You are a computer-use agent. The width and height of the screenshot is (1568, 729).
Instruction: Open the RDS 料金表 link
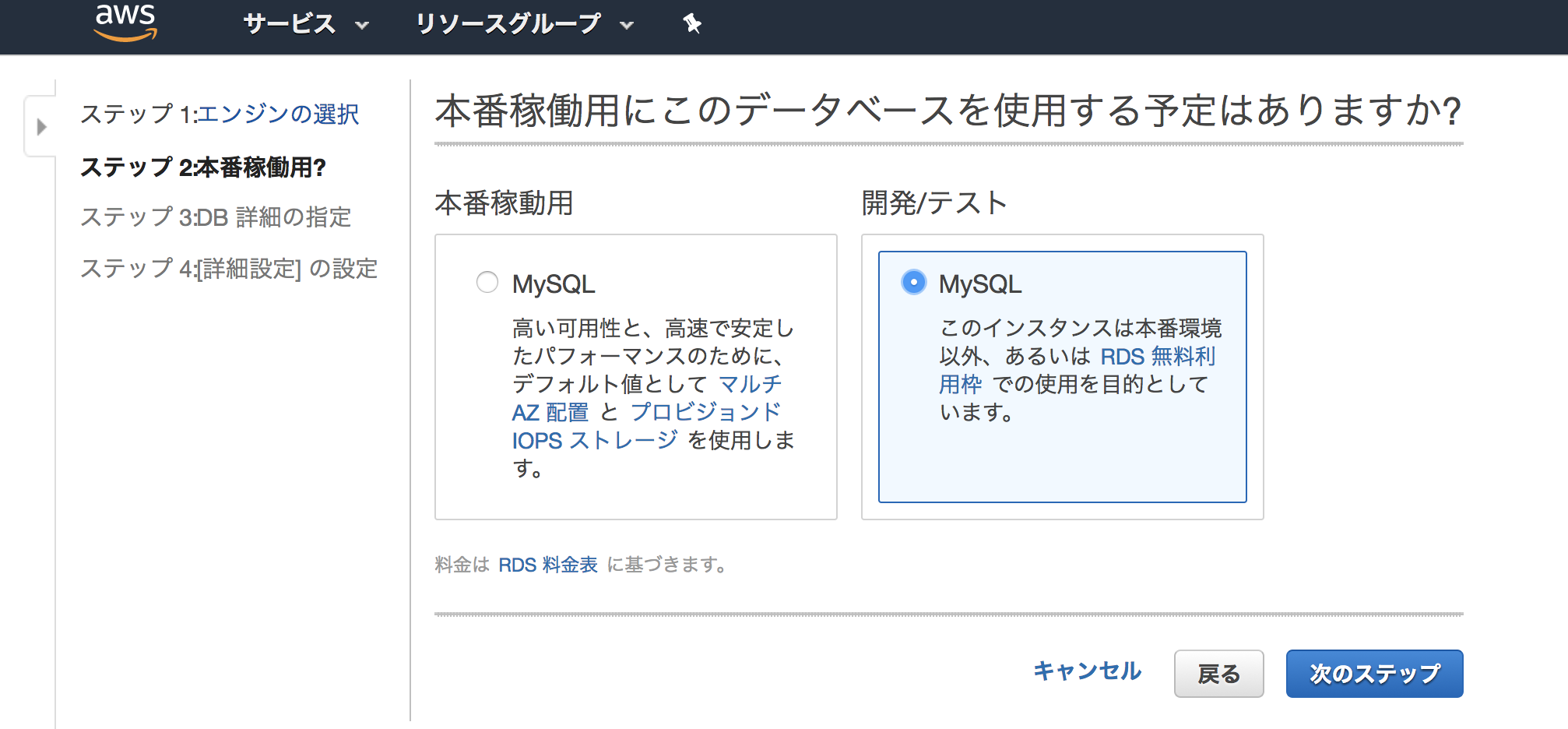click(548, 565)
